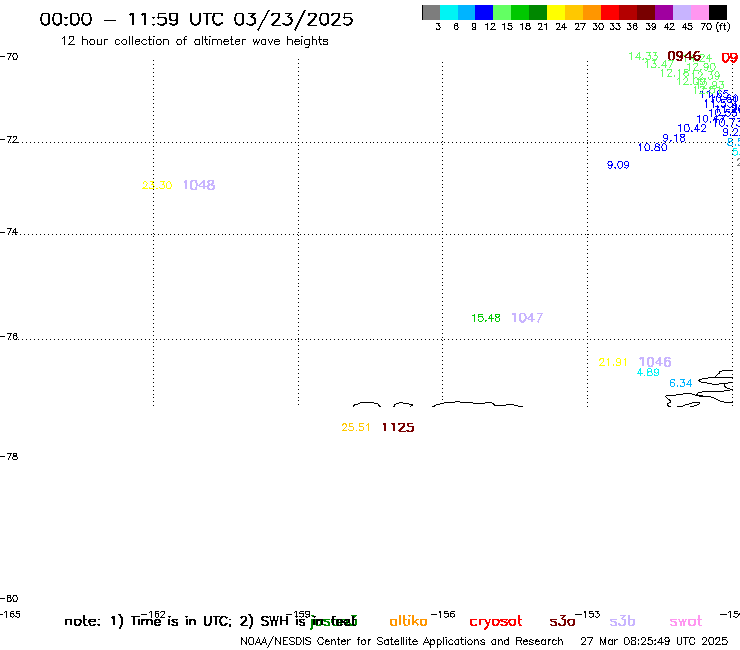Click the chart title with the 03/23/2025 date
The width and height of the screenshot is (740, 650).
[196, 19]
